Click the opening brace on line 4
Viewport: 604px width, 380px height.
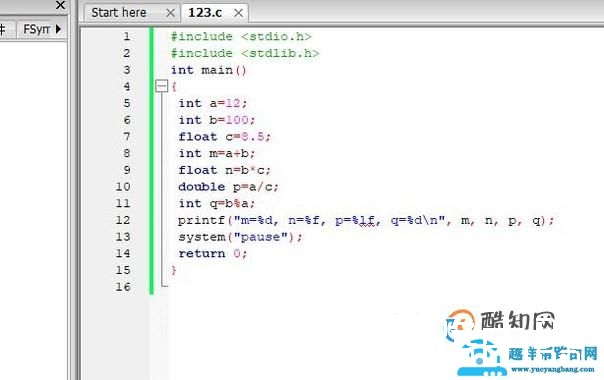click(174, 87)
